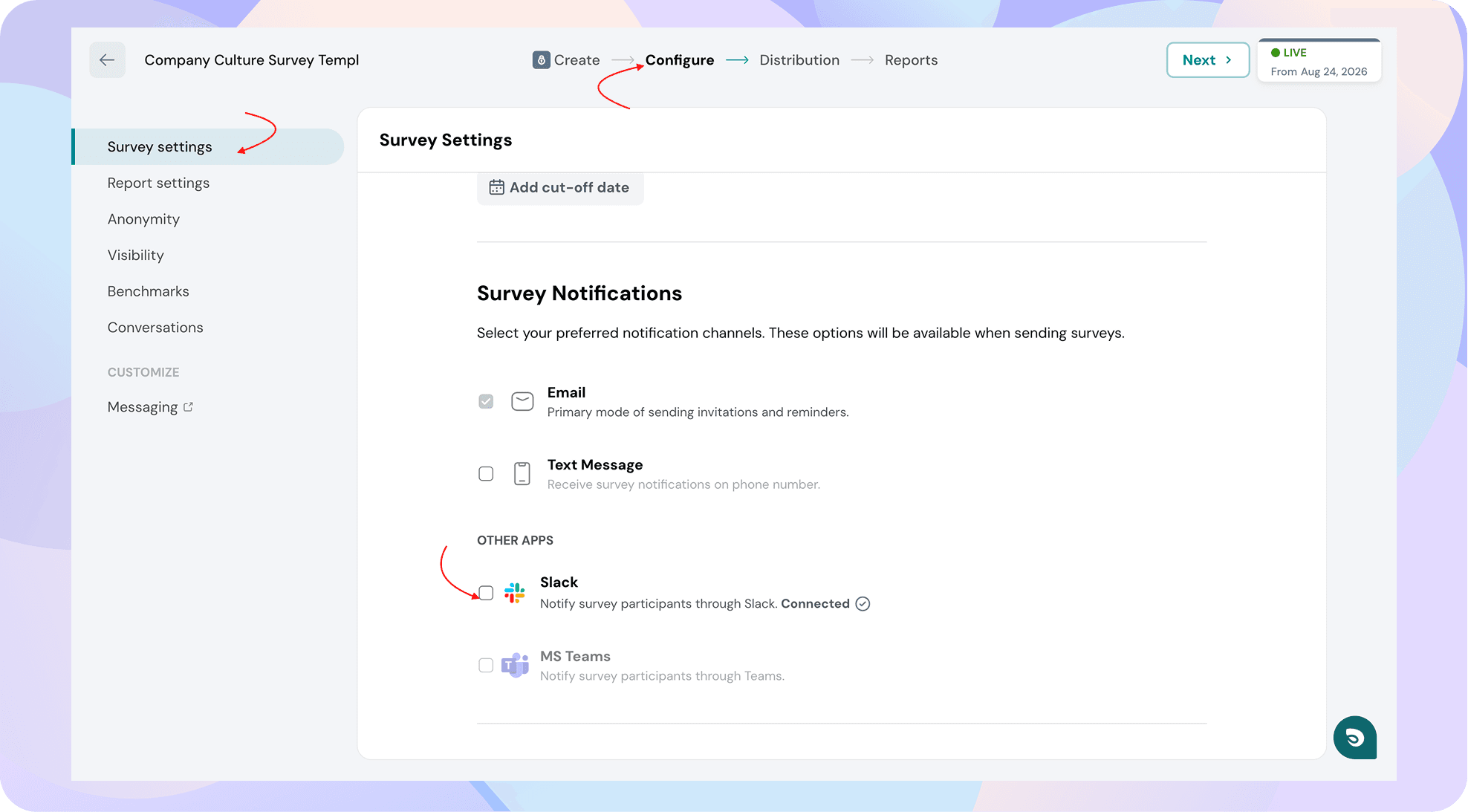
Task: Click the Slack option label
Action: [559, 582]
